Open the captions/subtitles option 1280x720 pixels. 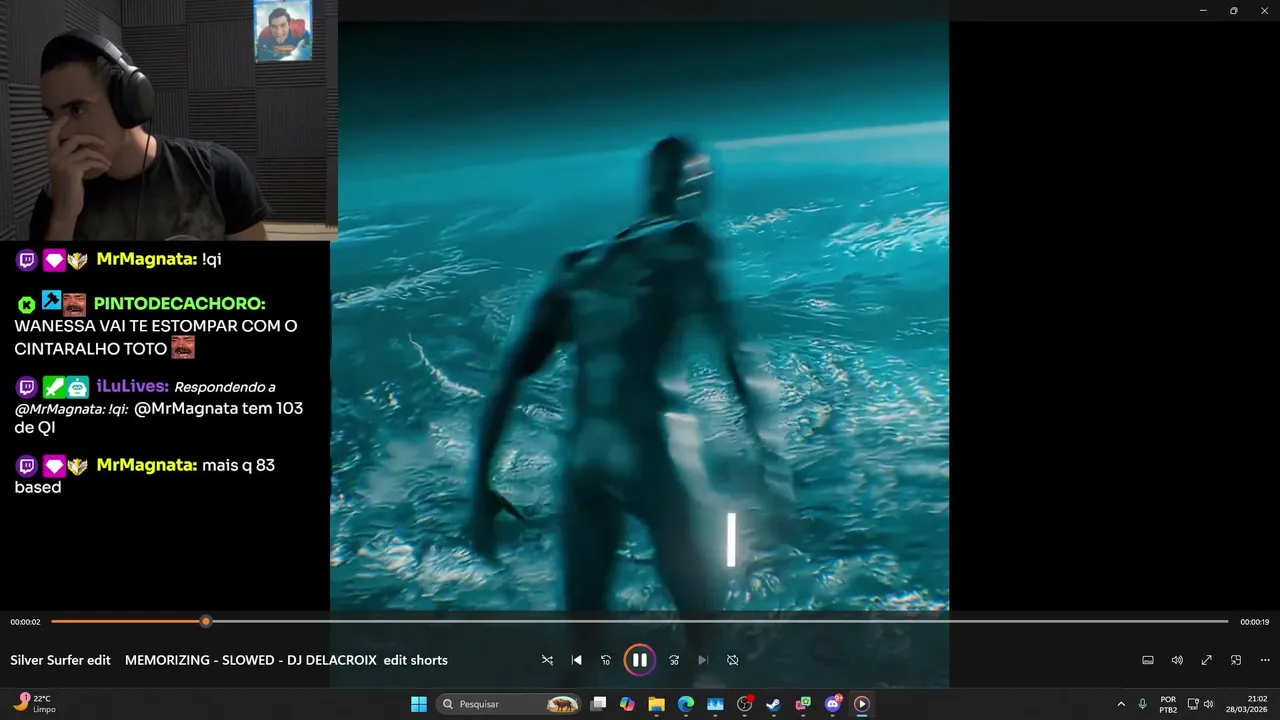pos(1148,660)
